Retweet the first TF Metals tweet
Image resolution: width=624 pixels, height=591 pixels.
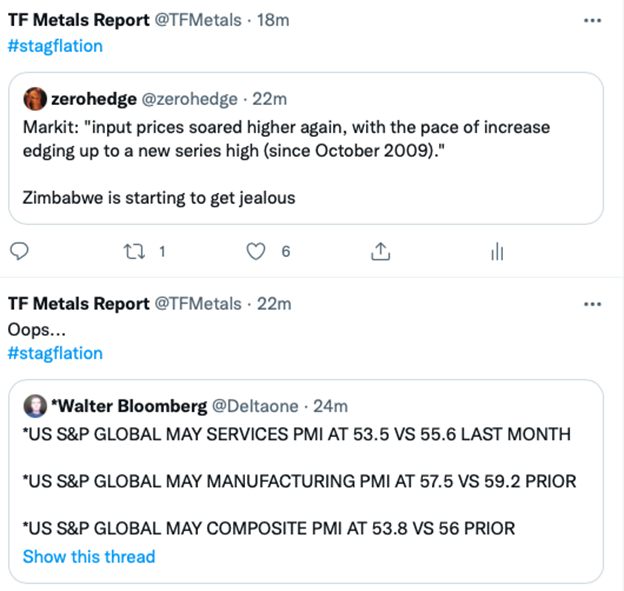pyautogui.click(x=134, y=252)
